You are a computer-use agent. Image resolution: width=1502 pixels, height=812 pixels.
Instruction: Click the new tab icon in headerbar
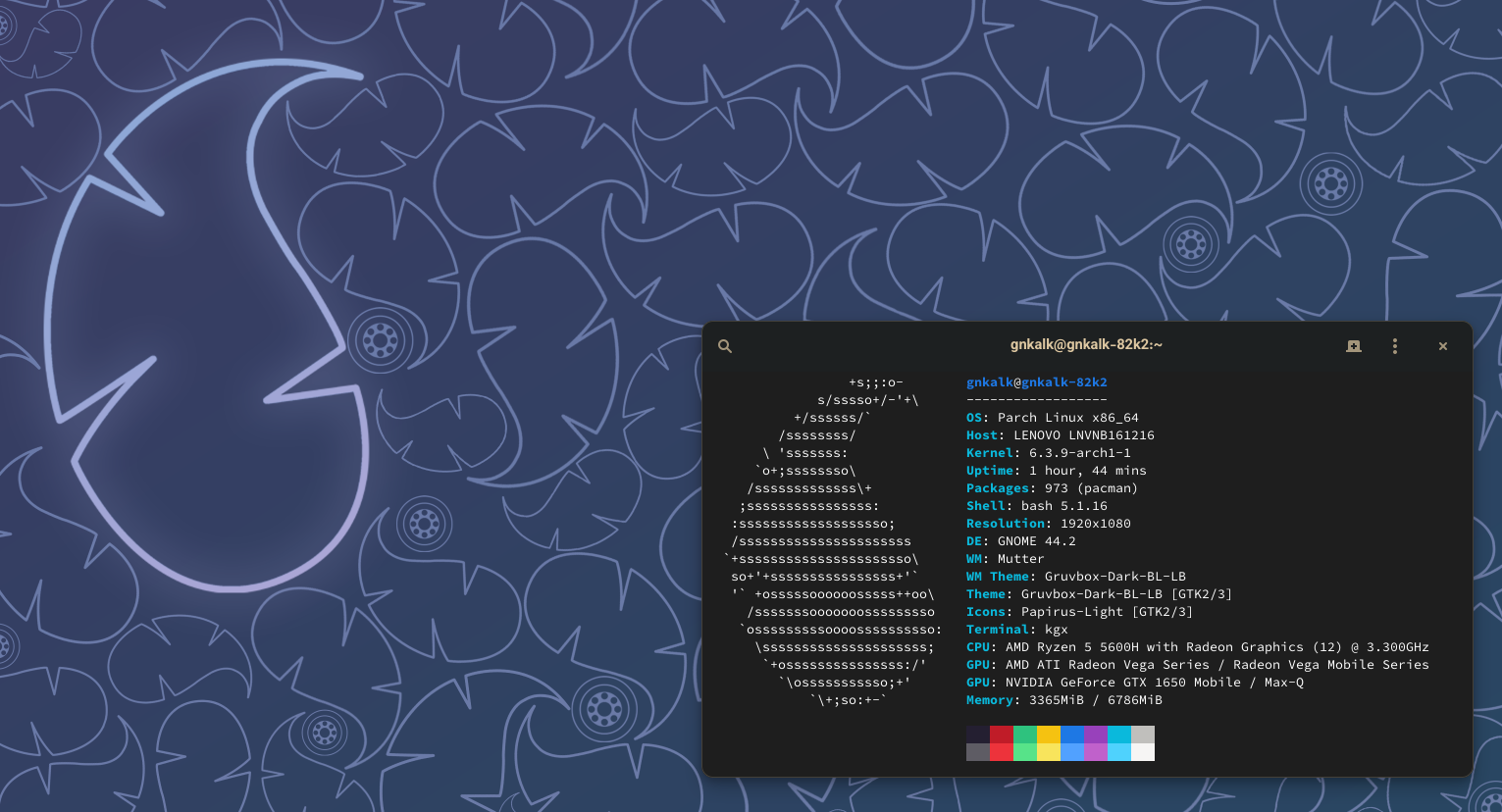click(1354, 346)
